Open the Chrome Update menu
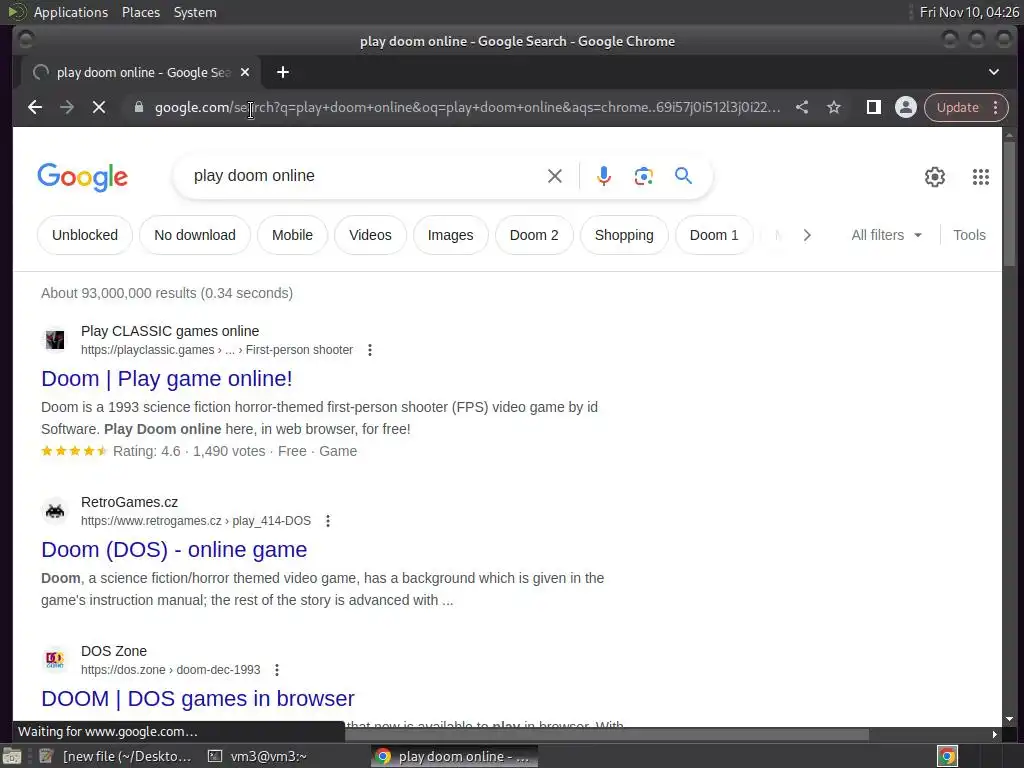Screen dimensions: 1024x768 point(967,107)
